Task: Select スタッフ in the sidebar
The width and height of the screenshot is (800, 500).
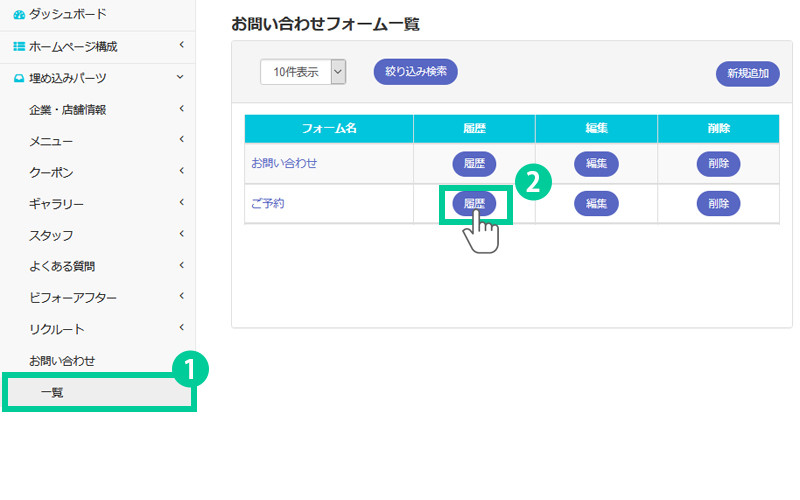Action: pos(51,235)
